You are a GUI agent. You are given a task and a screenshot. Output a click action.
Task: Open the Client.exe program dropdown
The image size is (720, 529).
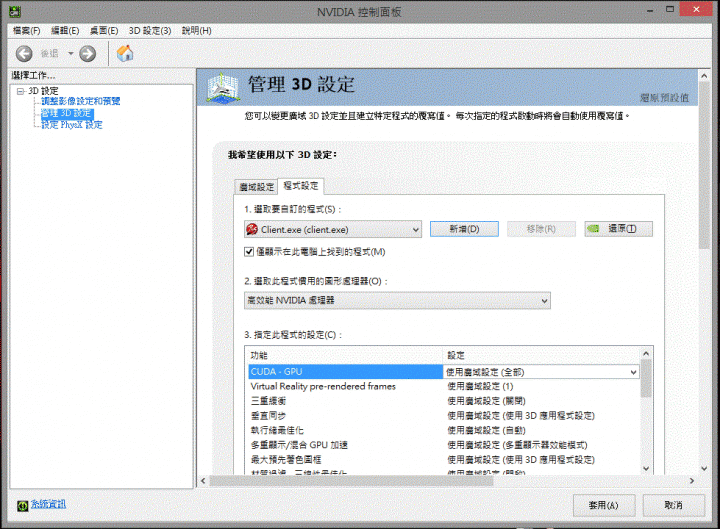(416, 229)
